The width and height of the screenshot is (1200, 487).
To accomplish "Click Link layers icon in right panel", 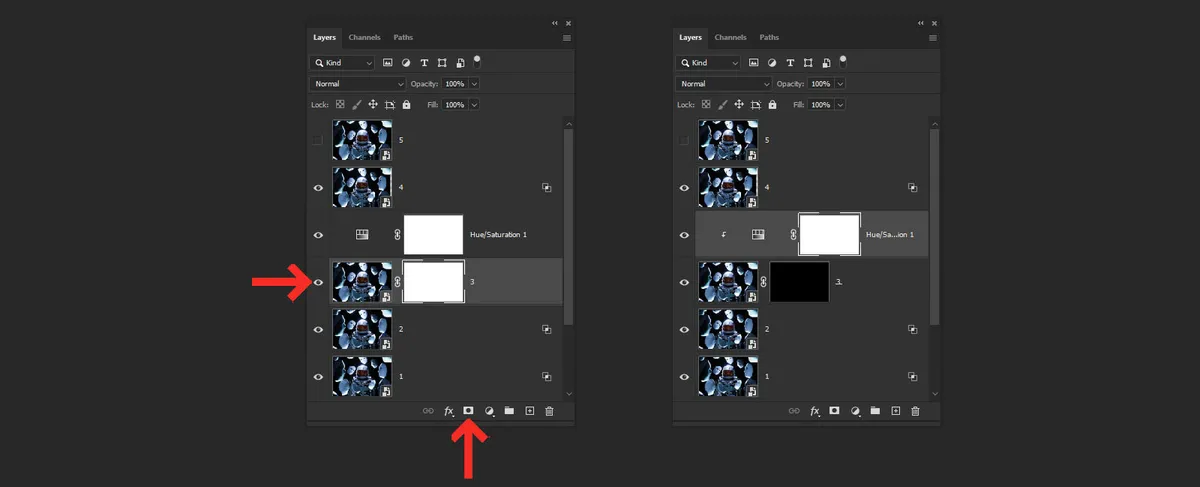I will (x=794, y=411).
